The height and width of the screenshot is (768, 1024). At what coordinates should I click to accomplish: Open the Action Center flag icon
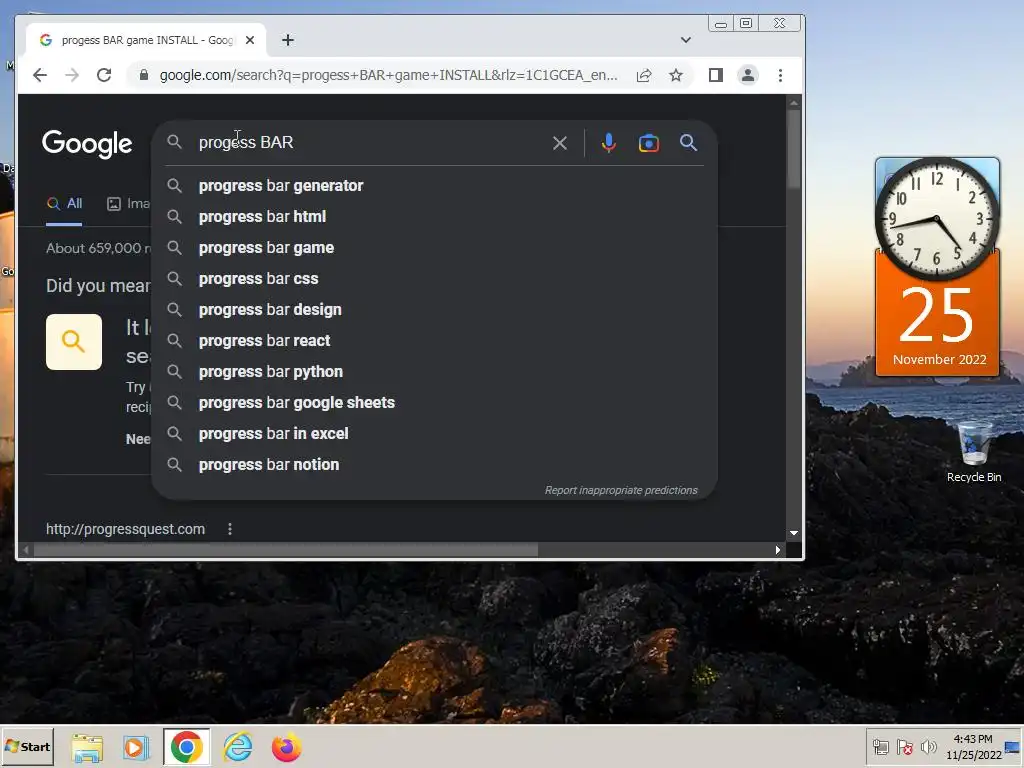904,746
